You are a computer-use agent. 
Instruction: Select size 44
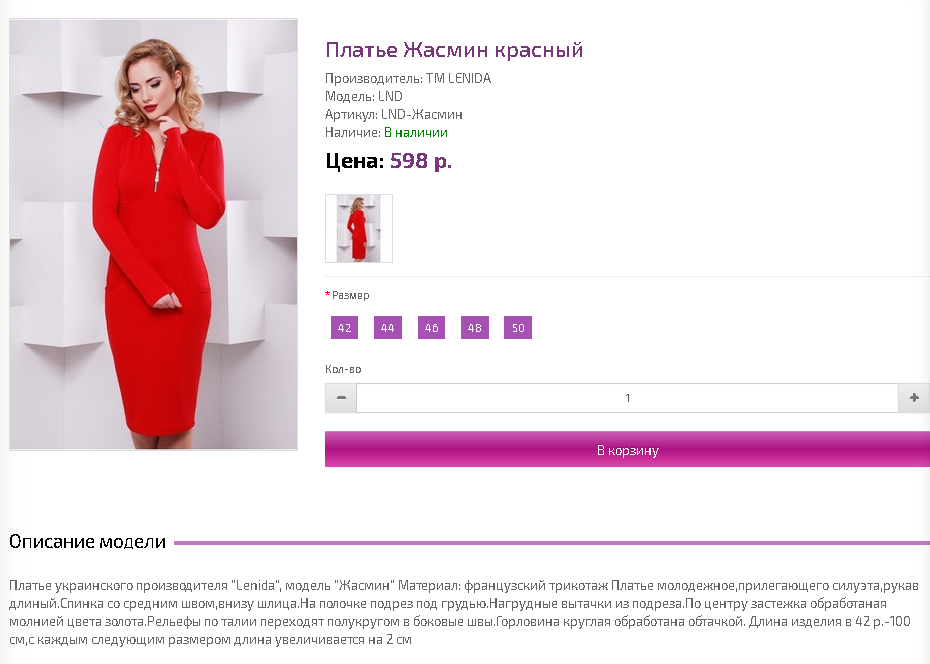coord(388,327)
